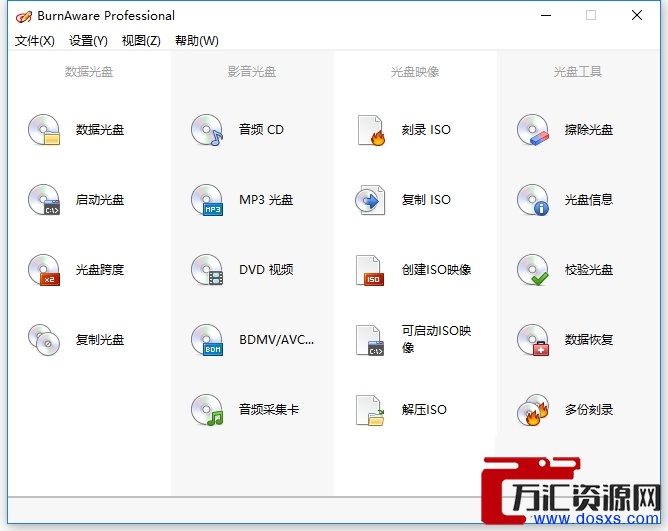Click the 光盘信息 label
The image size is (668, 531).
(589, 199)
